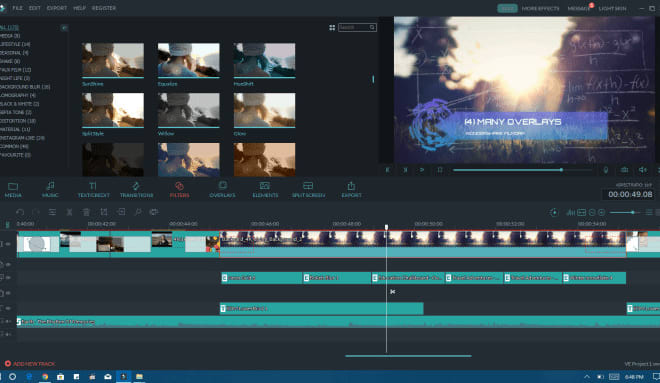This screenshot has width=660, height=383.
Task: Open the EDIT menu
Action: click(x=35, y=8)
